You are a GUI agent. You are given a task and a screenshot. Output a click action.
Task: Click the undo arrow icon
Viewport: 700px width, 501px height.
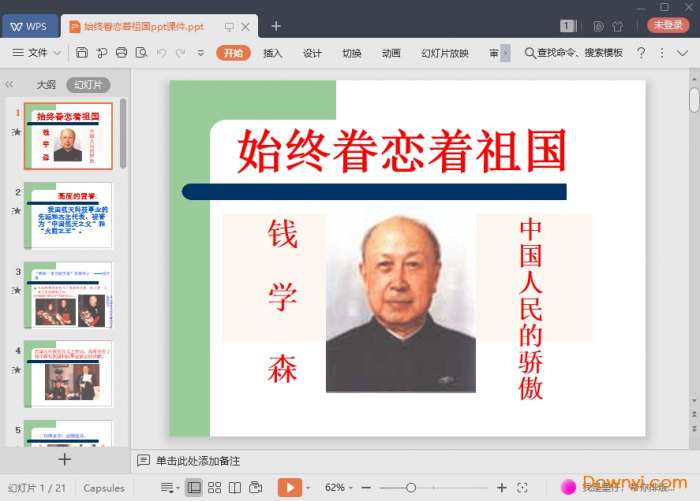pos(161,53)
